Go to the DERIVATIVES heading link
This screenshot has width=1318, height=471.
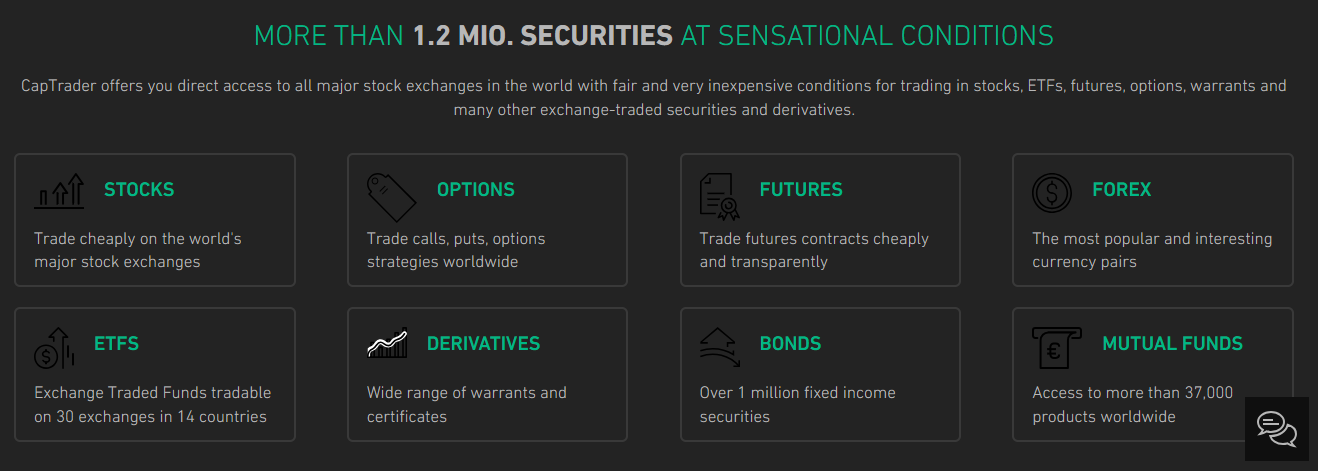(x=483, y=343)
